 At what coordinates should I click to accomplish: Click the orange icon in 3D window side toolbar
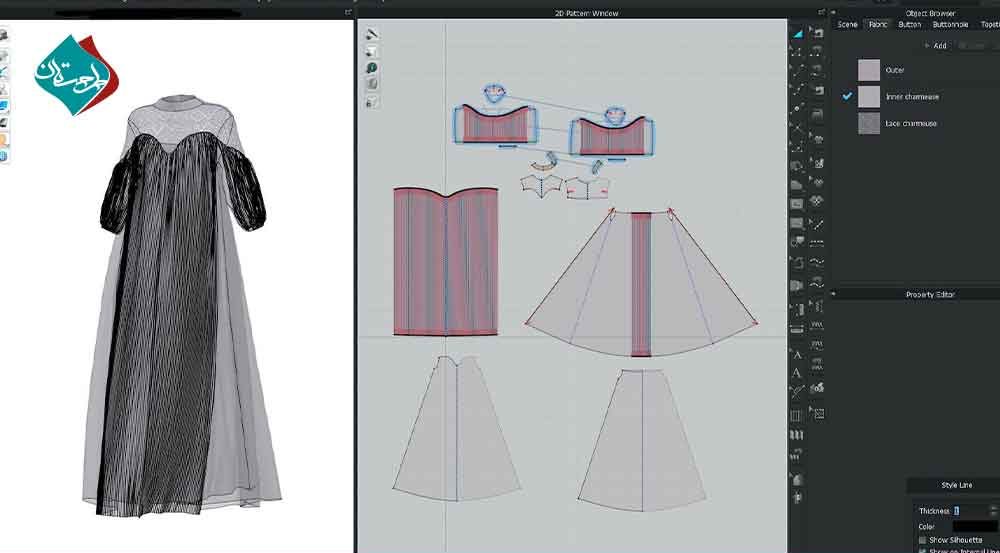(x=4, y=140)
